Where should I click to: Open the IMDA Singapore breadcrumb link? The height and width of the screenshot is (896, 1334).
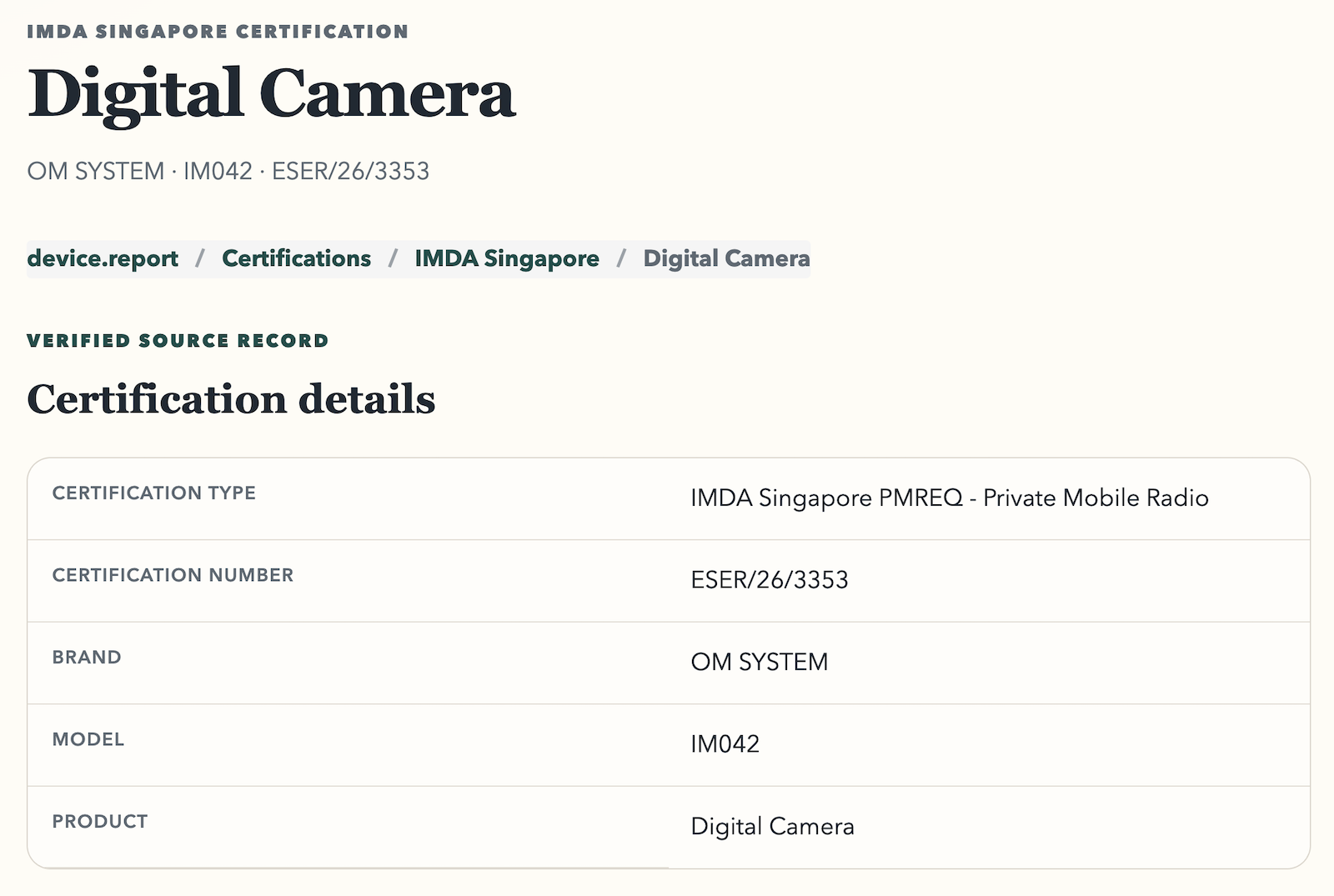pos(507,258)
